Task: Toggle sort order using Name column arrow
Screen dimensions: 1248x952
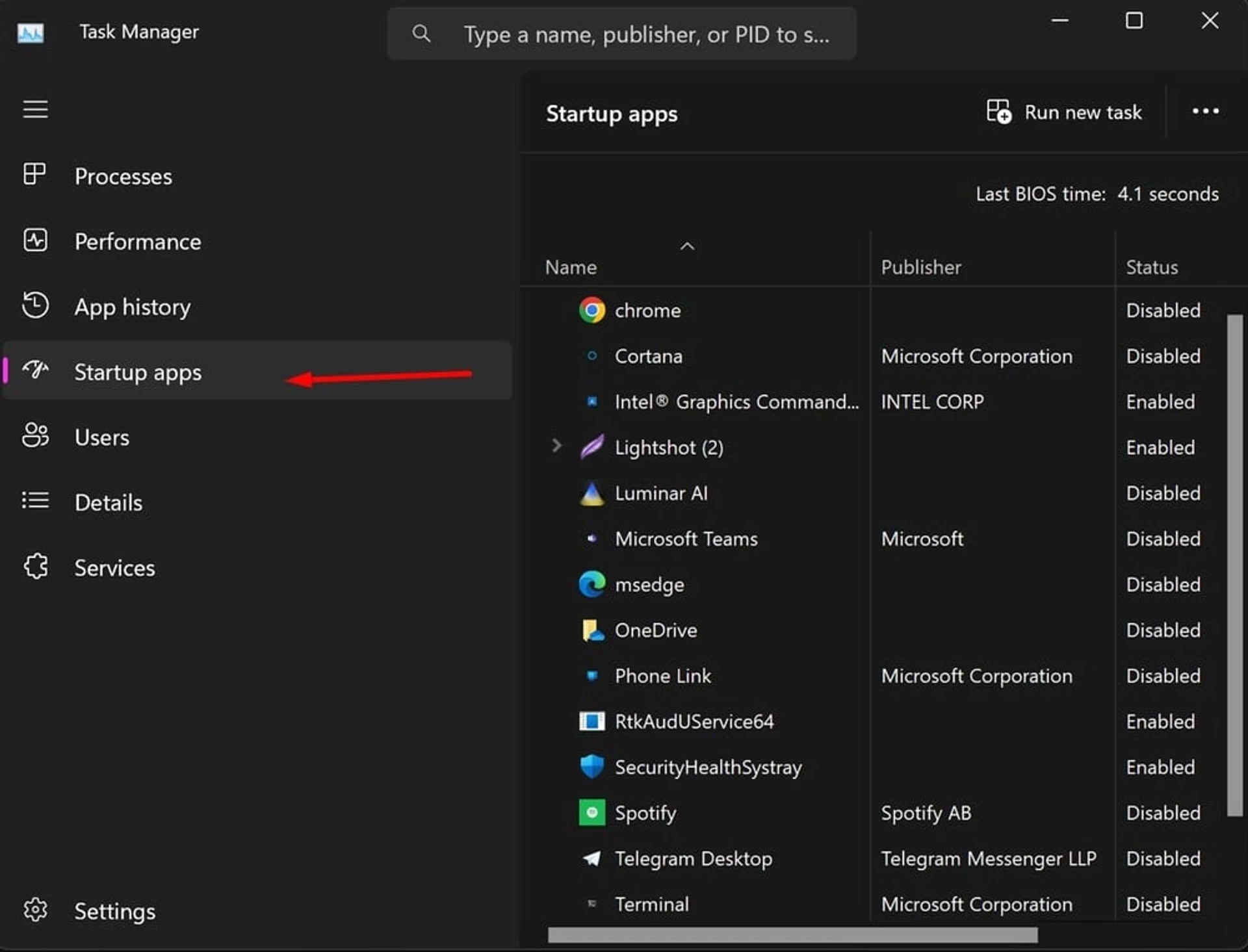Action: click(x=687, y=246)
